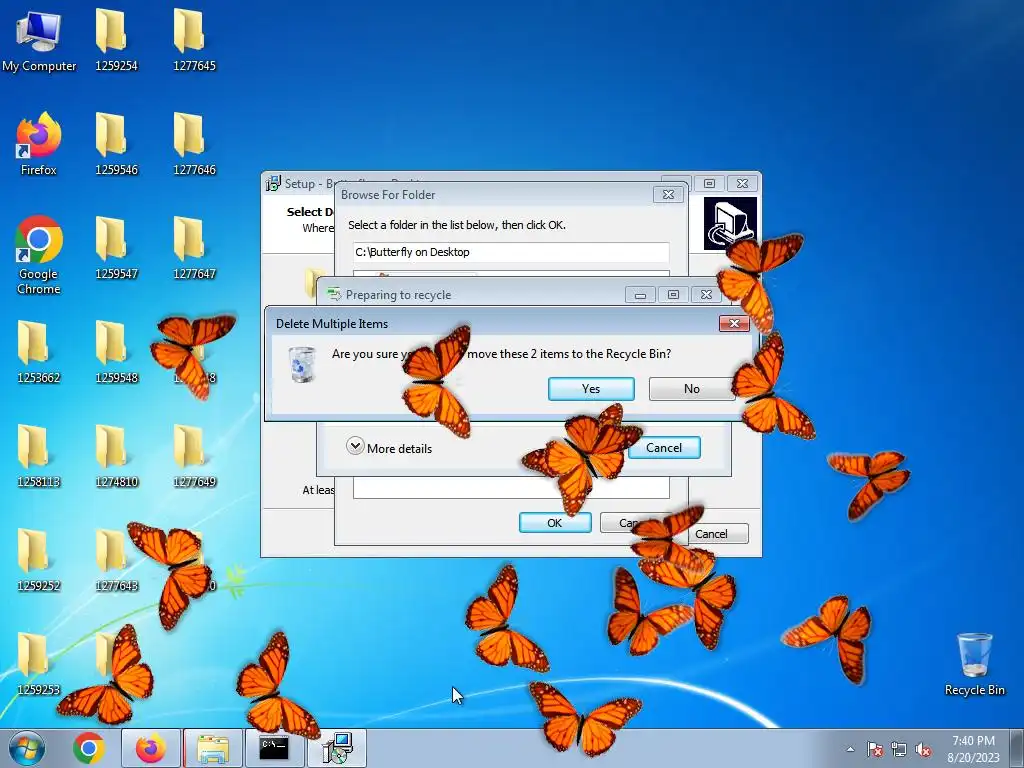1024x768 pixels.
Task: Open the Action Center flag icon
Action: pos(874,749)
